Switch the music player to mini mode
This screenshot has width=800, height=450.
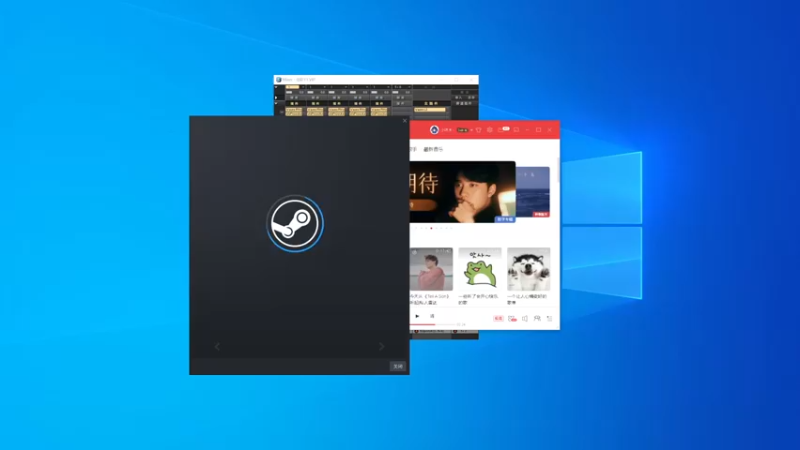coord(516,130)
